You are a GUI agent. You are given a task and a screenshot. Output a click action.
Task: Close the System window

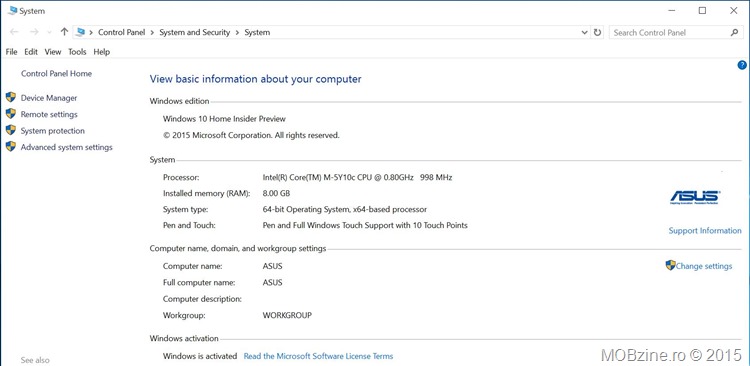click(x=734, y=11)
